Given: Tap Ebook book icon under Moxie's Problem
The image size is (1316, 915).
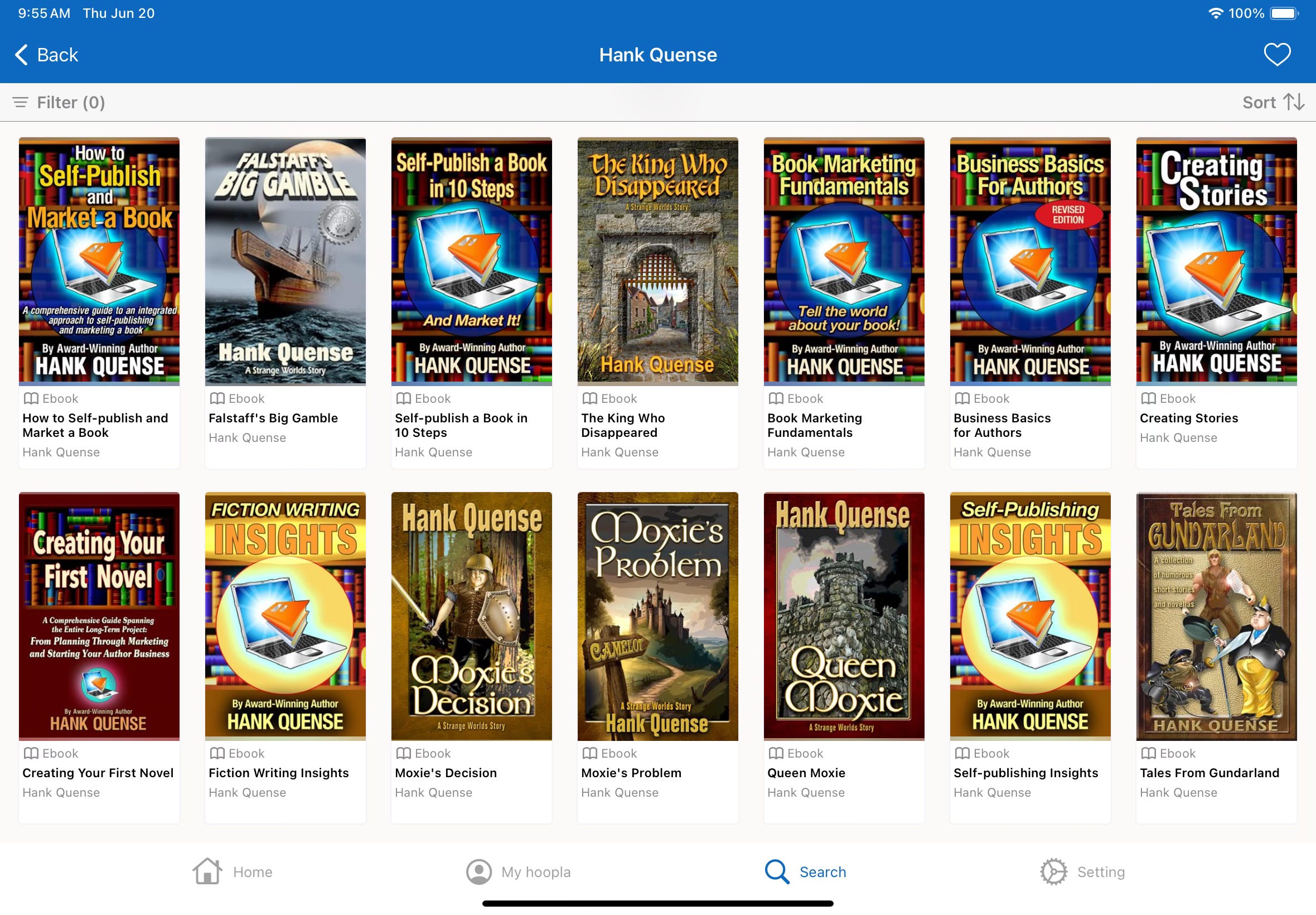Looking at the screenshot, I should click(x=589, y=753).
